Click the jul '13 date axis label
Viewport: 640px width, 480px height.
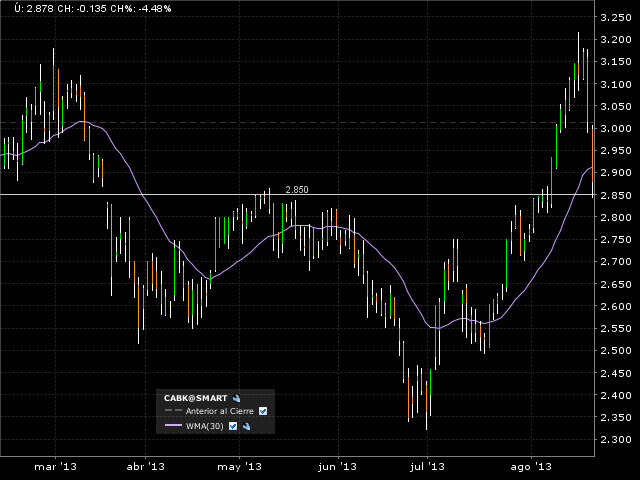tap(427, 467)
